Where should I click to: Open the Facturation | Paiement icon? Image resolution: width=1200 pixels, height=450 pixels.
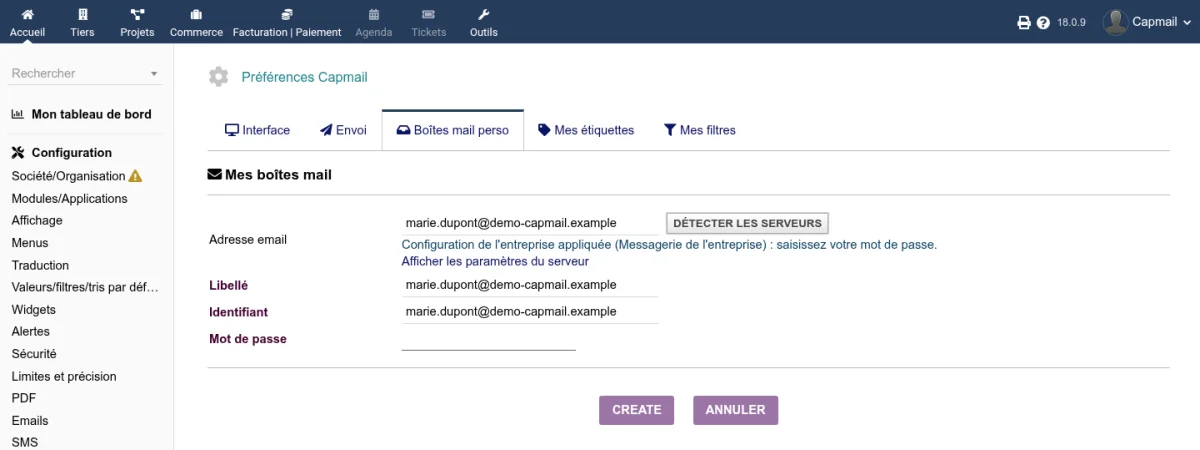point(287,15)
